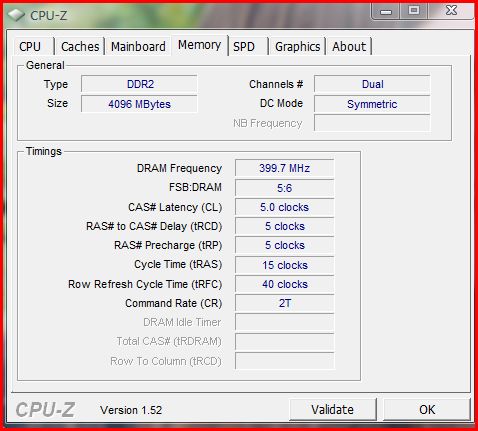Click the empty Total CAS# (tRDRAM) field
Screen dimensions: 478x431
(x=284, y=341)
